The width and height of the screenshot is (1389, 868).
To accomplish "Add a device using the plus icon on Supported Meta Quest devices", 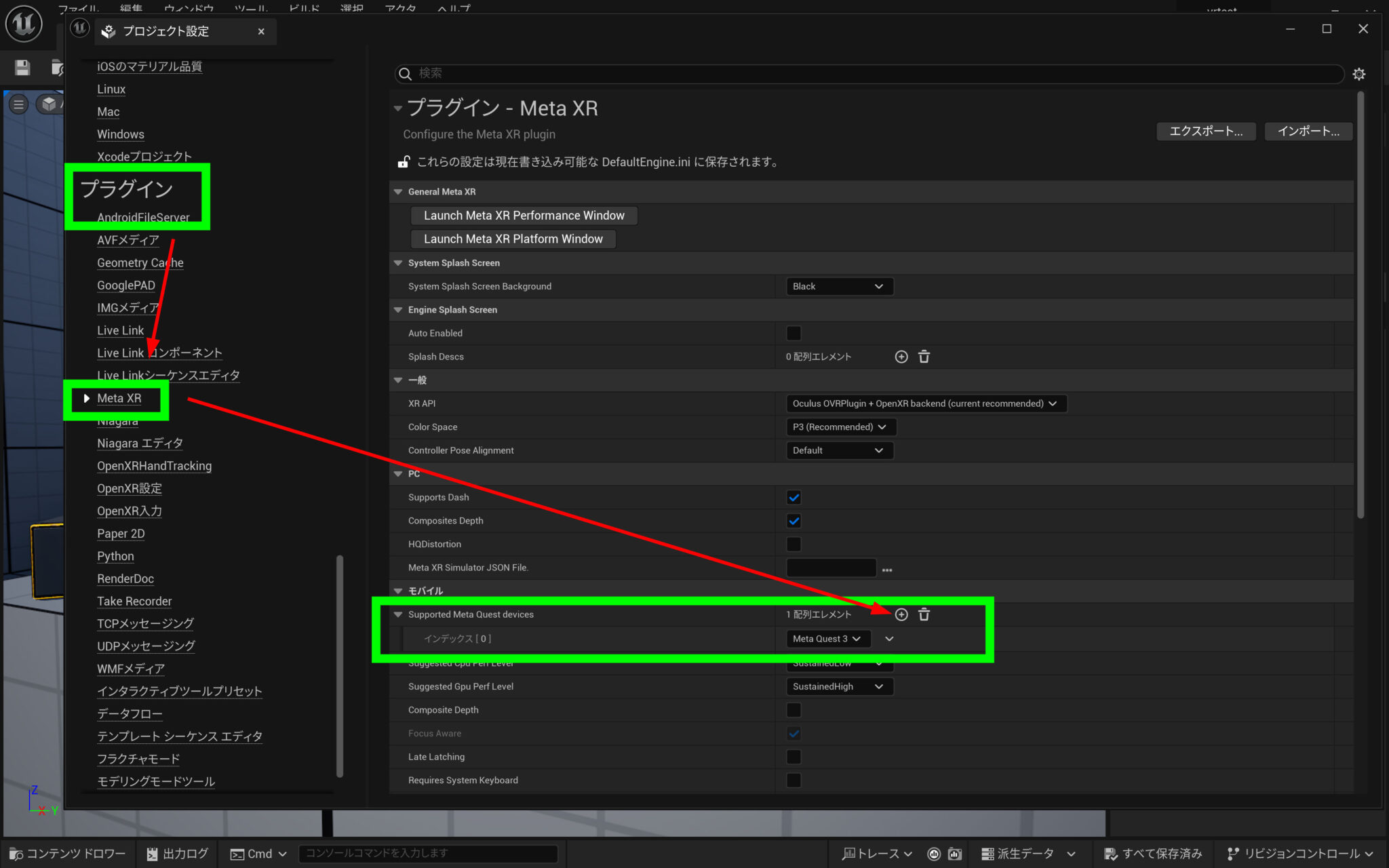I will point(901,614).
